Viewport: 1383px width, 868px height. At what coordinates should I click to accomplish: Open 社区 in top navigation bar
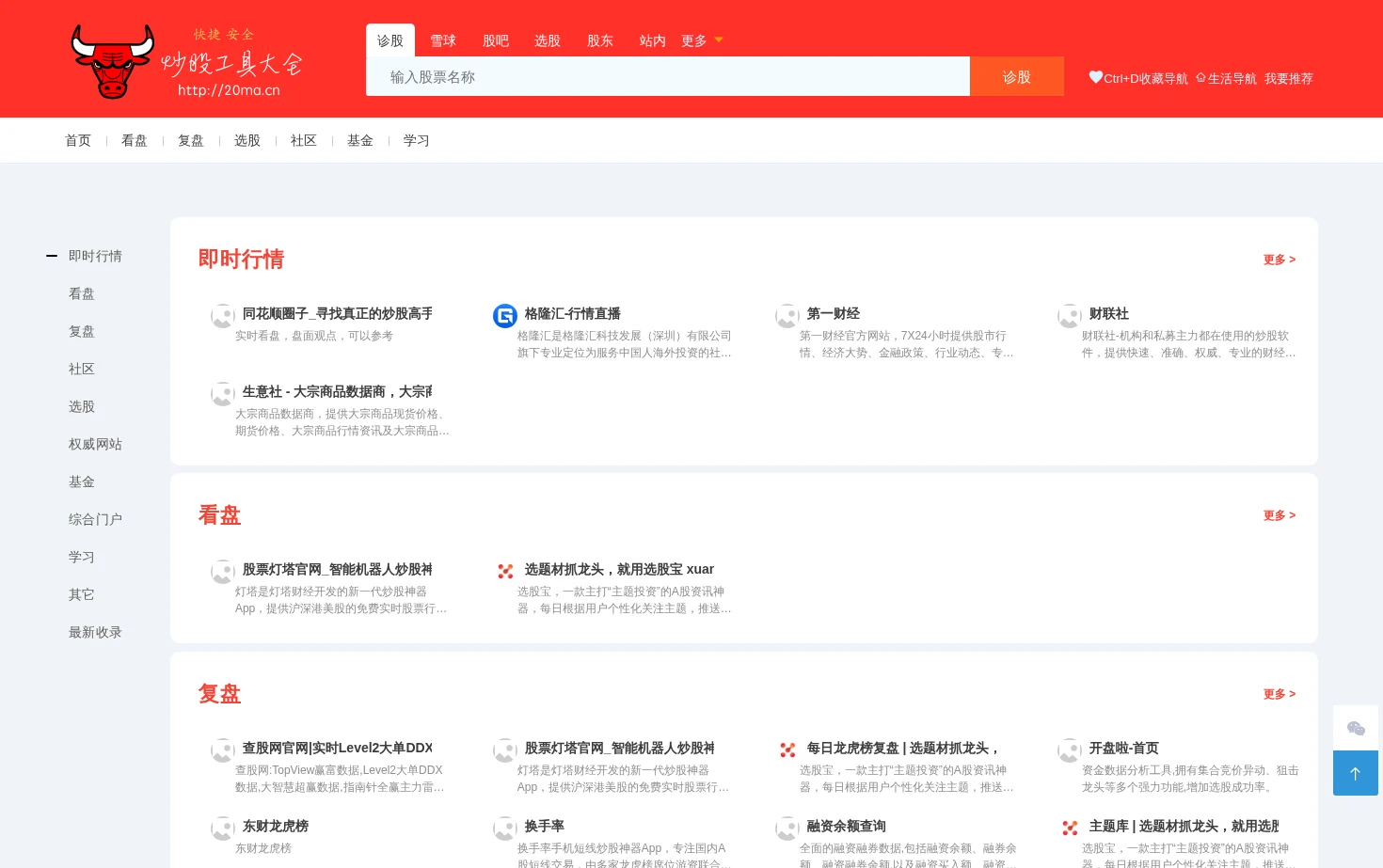coord(304,140)
